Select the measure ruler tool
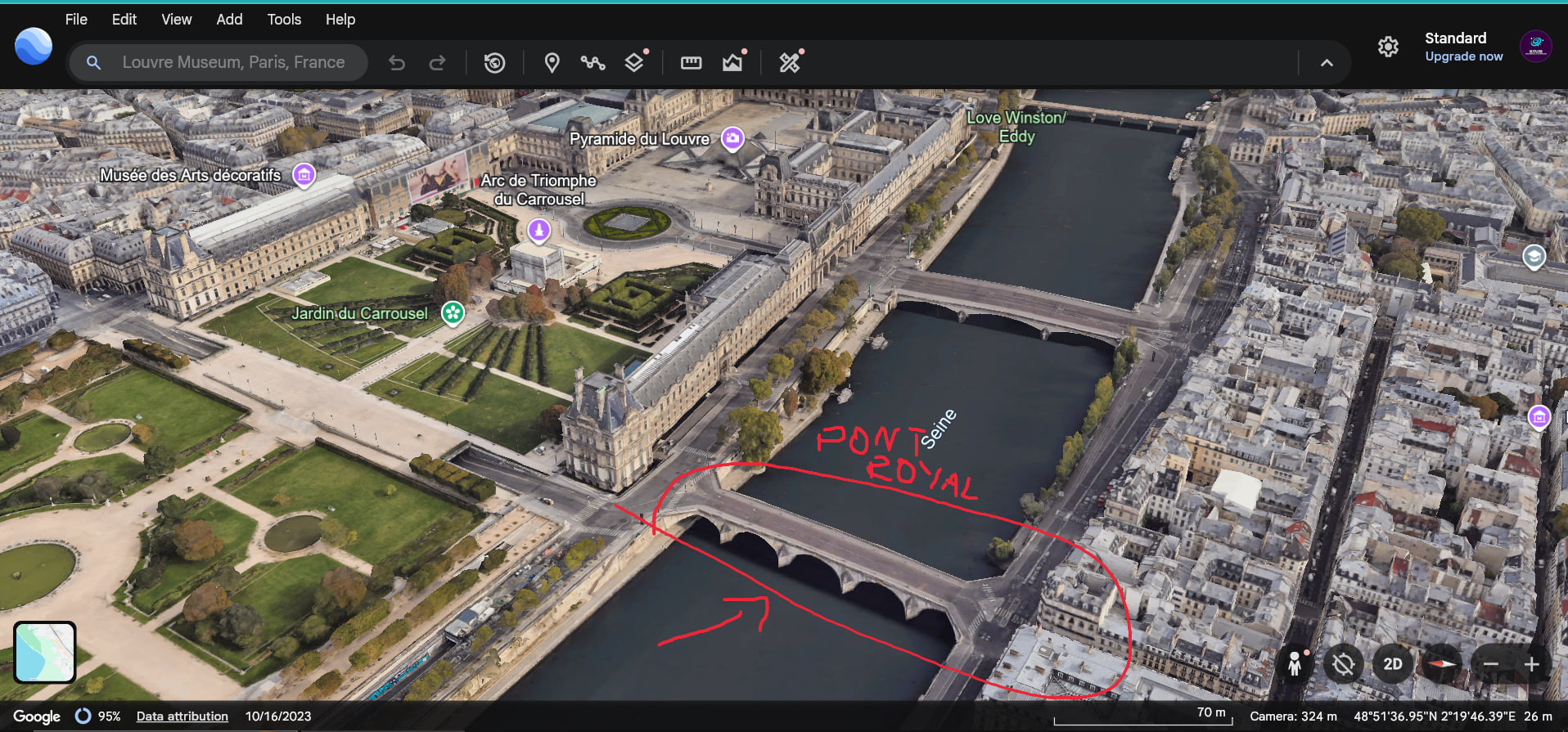The image size is (1568, 732). 692,63
